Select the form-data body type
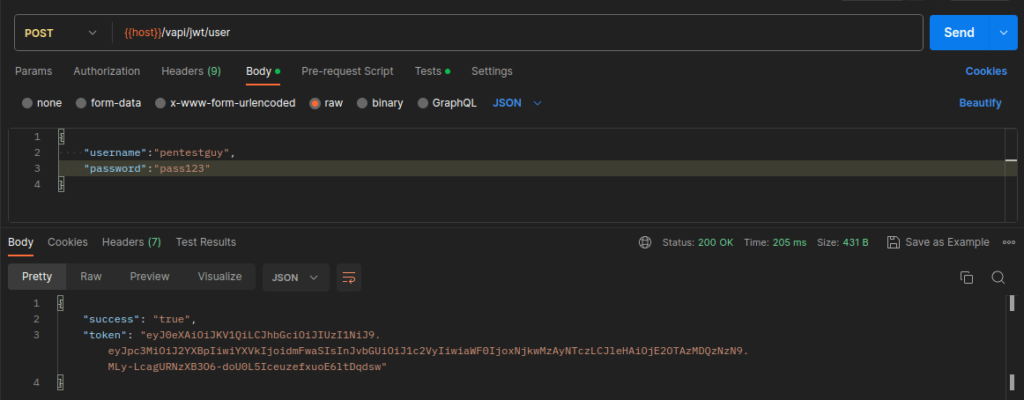 (x=108, y=103)
